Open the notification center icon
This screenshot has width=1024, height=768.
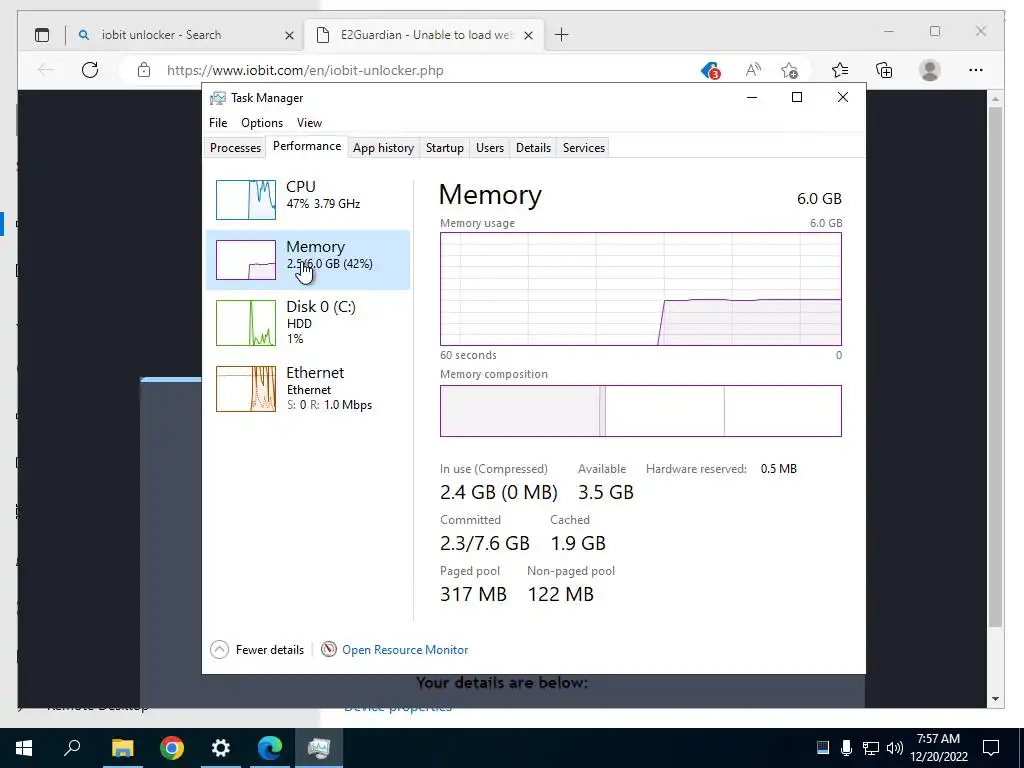991,748
